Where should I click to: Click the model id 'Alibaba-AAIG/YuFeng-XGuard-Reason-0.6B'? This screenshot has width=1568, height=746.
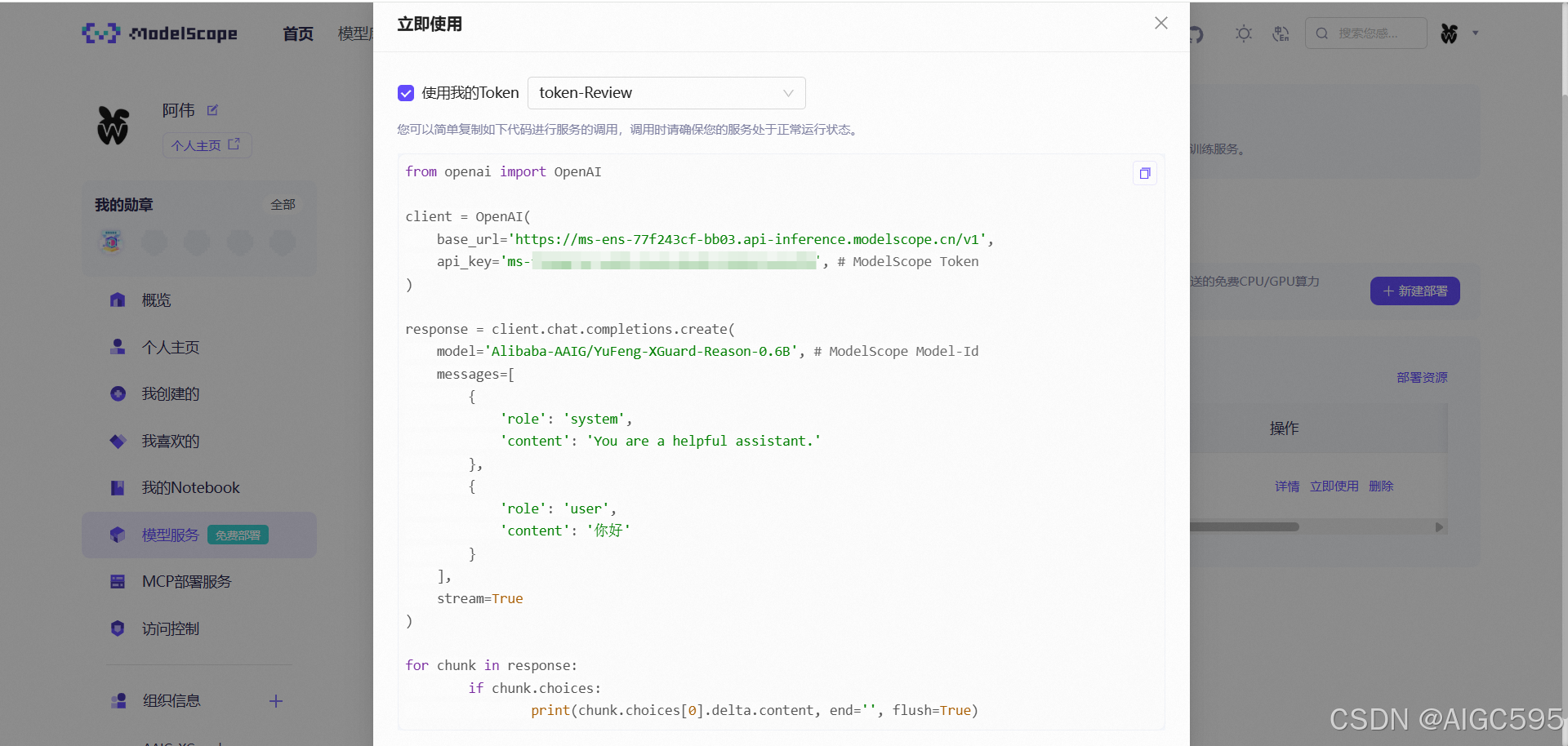click(x=641, y=352)
